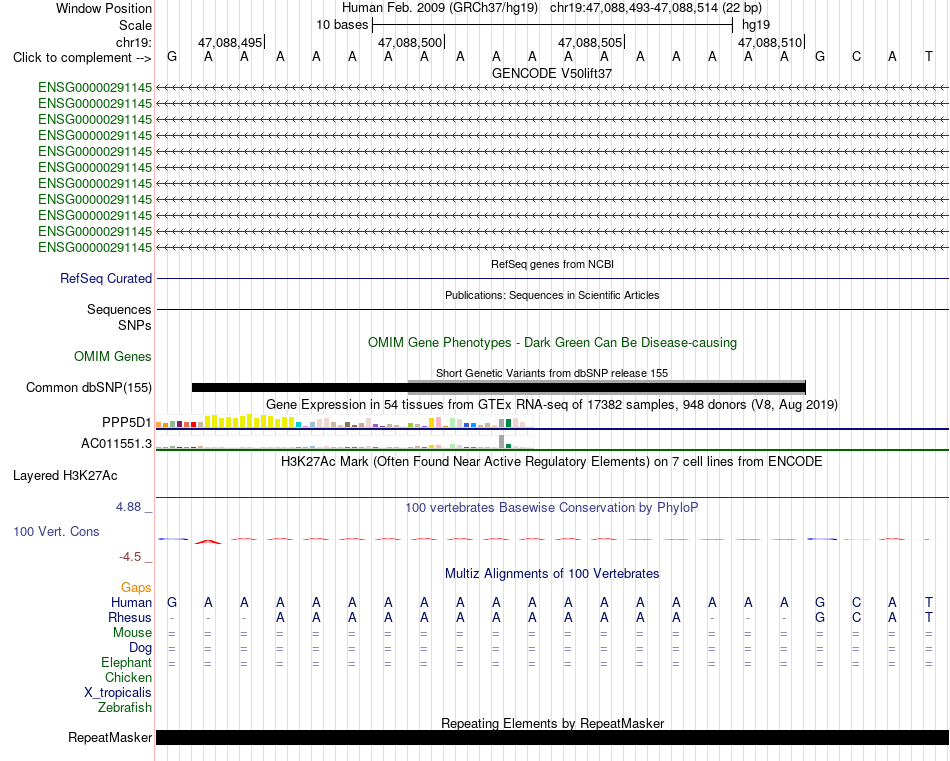The image size is (950, 761).
Task: Click base C in the Rhesus row
Action: (855, 617)
